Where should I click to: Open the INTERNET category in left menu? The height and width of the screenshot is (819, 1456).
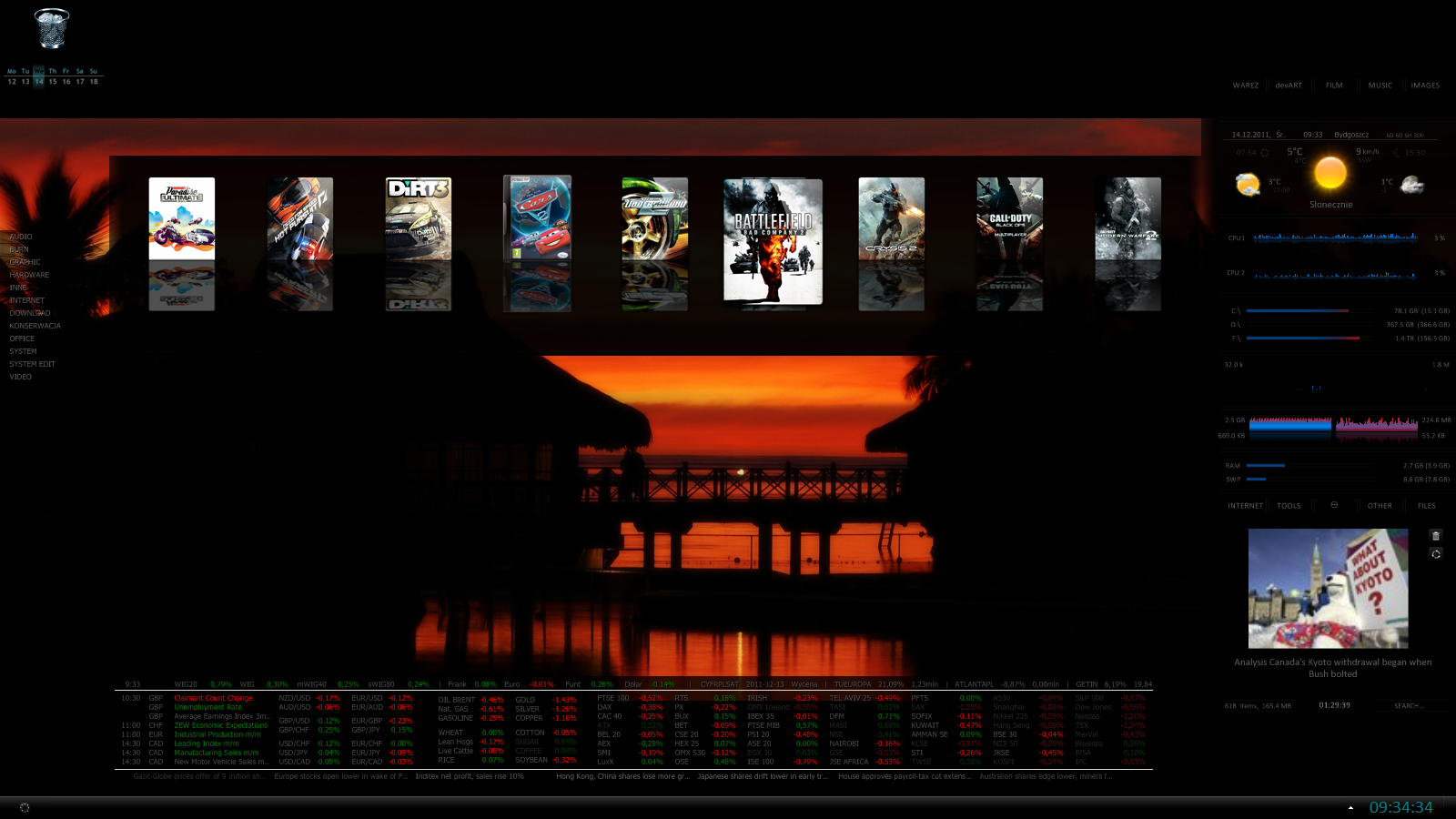[x=27, y=300]
